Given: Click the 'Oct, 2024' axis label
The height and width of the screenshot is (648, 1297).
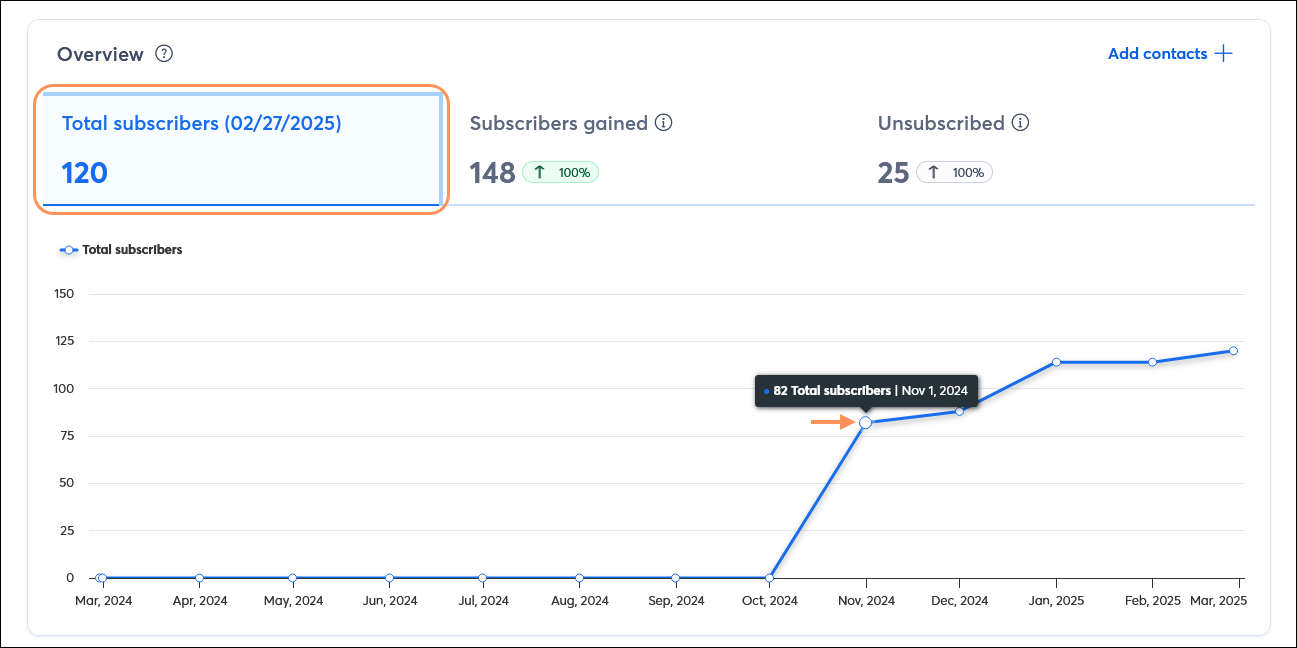Looking at the screenshot, I should (x=769, y=601).
